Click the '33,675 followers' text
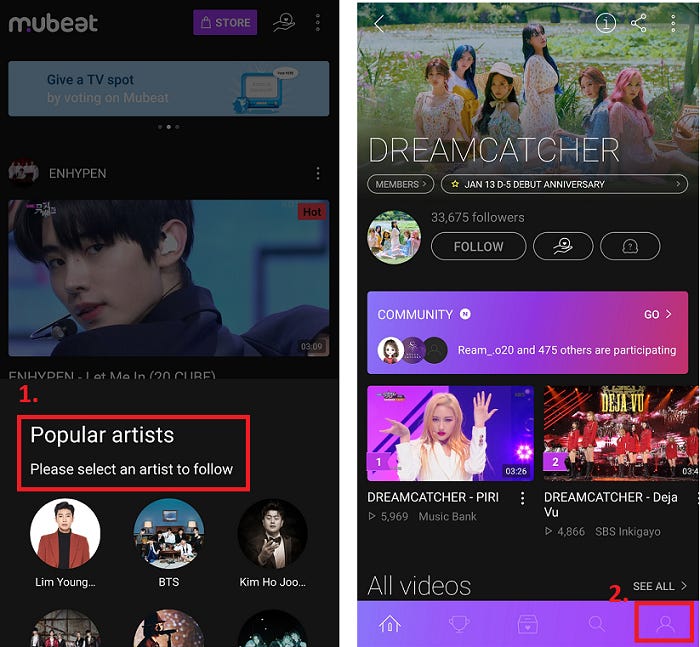 click(x=478, y=217)
